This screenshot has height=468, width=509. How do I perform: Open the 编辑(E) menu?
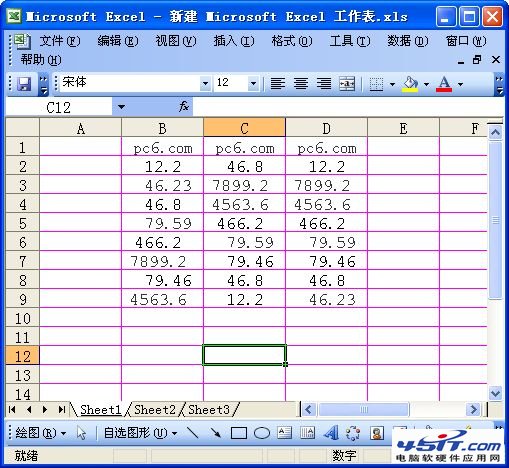pyautogui.click(x=118, y=41)
